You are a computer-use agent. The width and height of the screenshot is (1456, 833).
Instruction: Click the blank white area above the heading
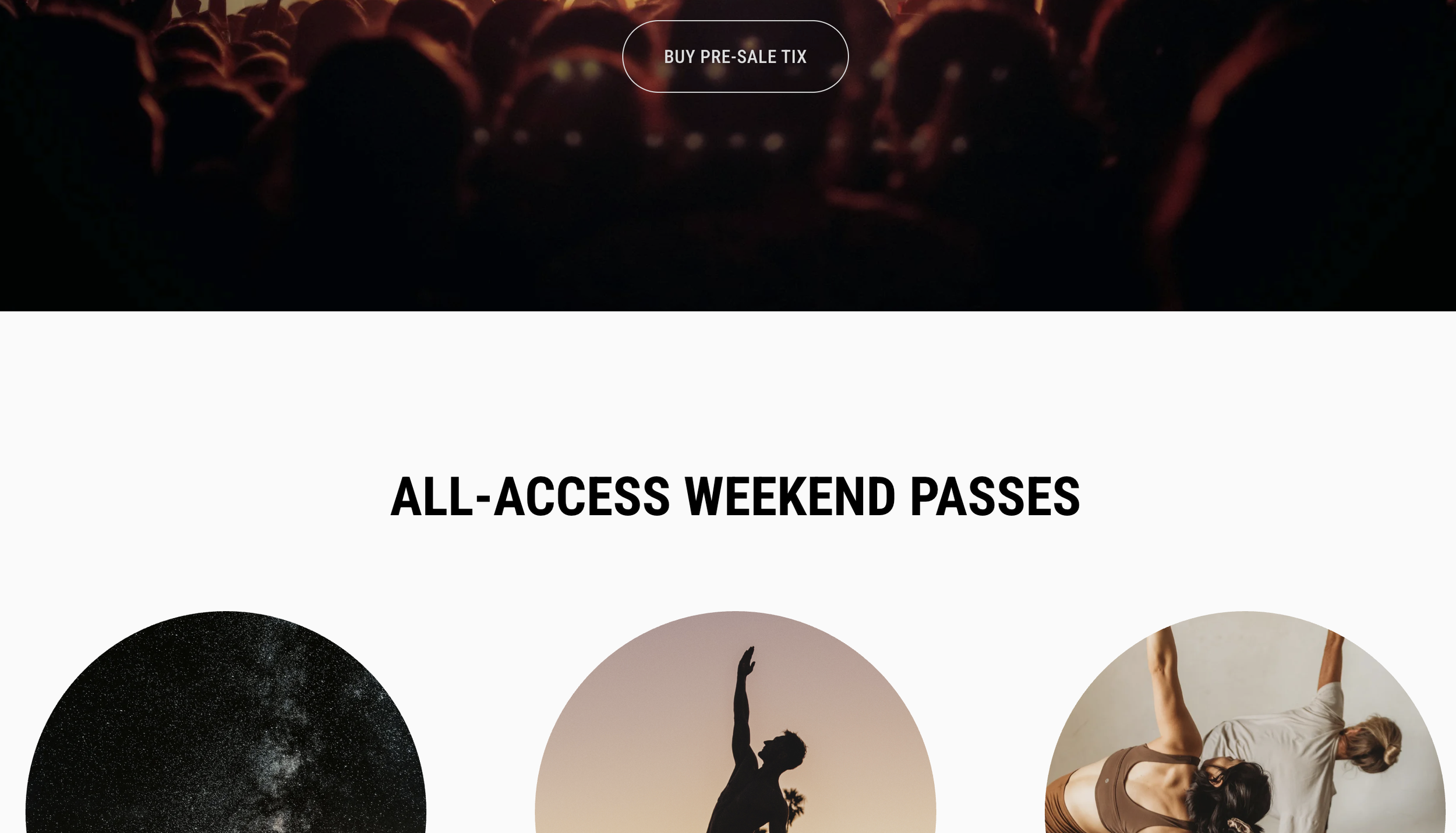(x=728, y=390)
